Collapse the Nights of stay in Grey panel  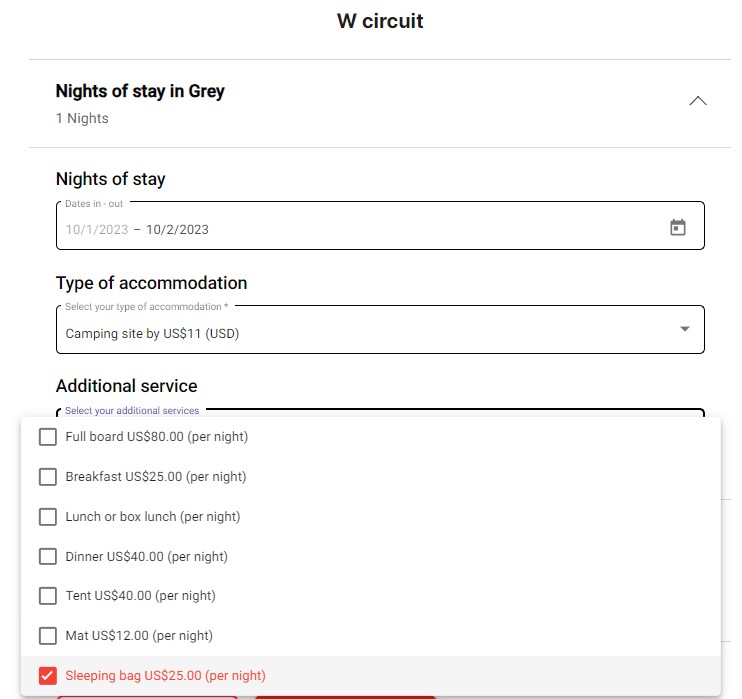pos(698,101)
